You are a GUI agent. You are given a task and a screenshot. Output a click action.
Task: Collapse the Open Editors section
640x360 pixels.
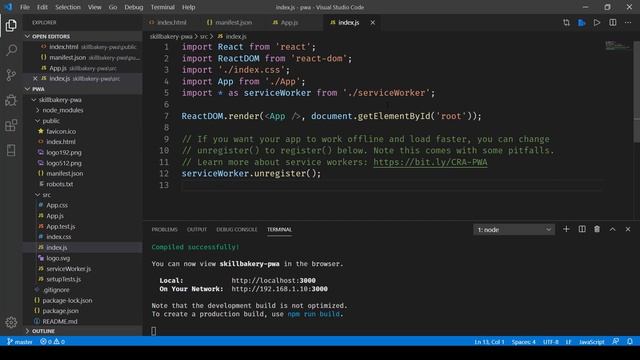(x=83, y=36)
